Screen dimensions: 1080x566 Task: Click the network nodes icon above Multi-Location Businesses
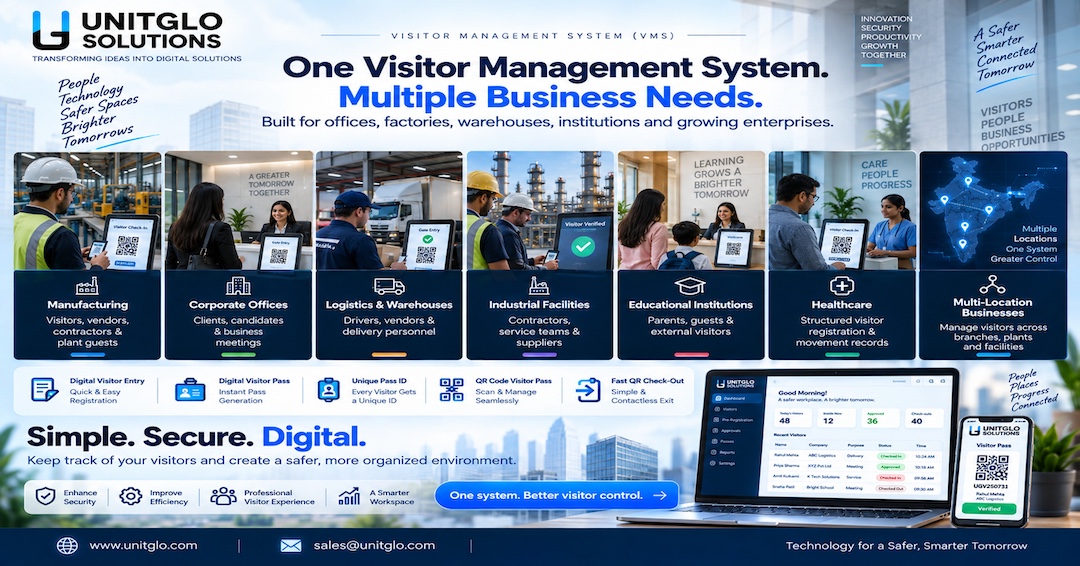[x=992, y=283]
